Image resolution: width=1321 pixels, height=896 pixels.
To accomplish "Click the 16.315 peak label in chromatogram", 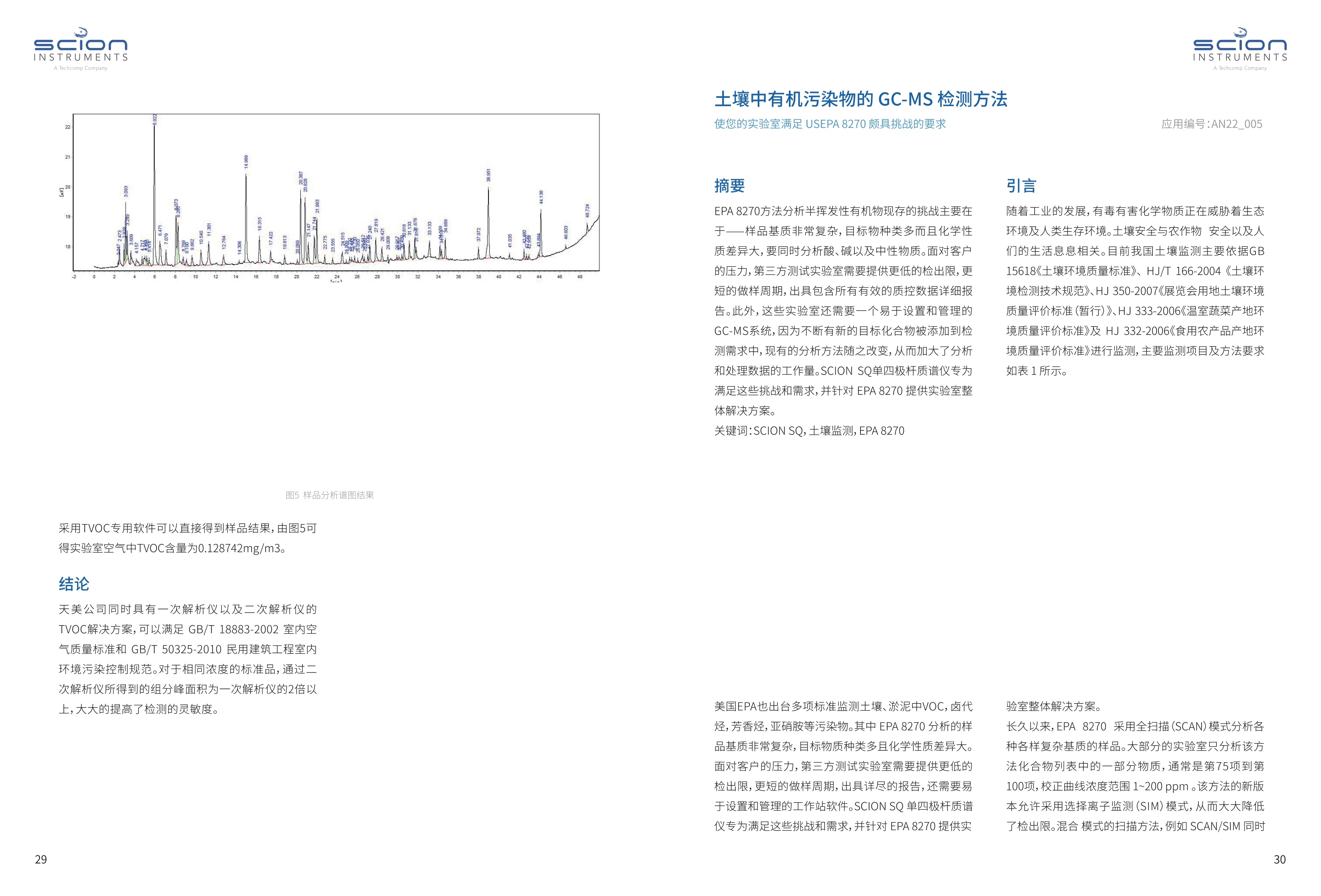I will pos(260,223).
